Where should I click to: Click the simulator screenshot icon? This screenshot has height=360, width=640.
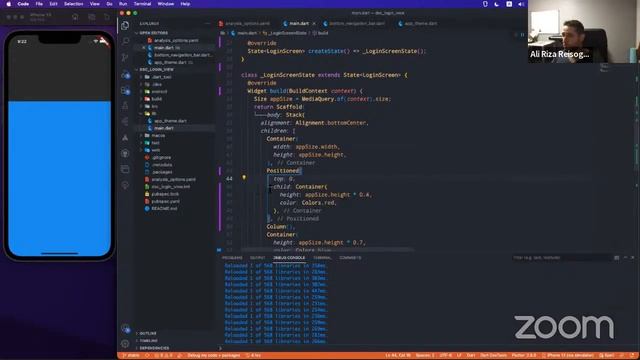point(91,17)
